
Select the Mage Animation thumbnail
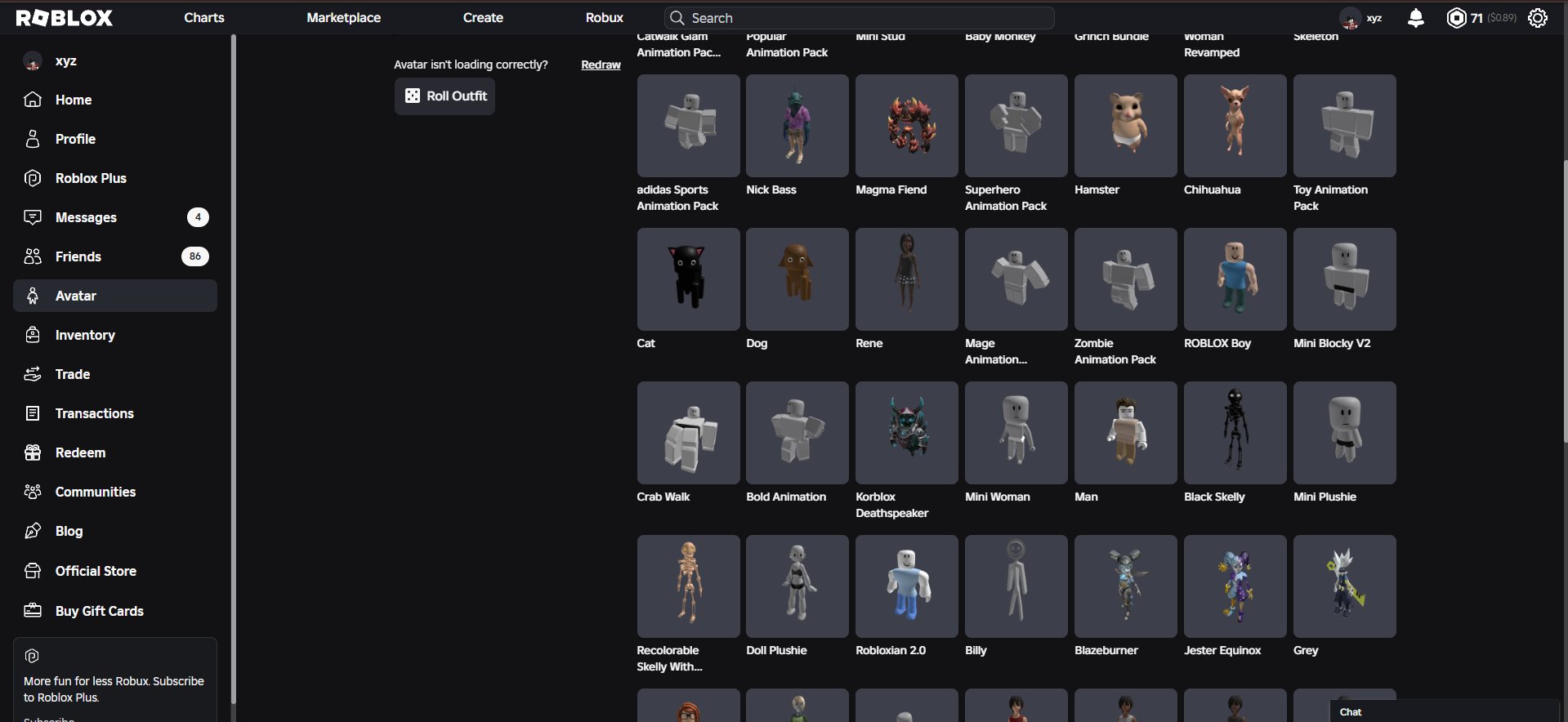pos(1016,279)
